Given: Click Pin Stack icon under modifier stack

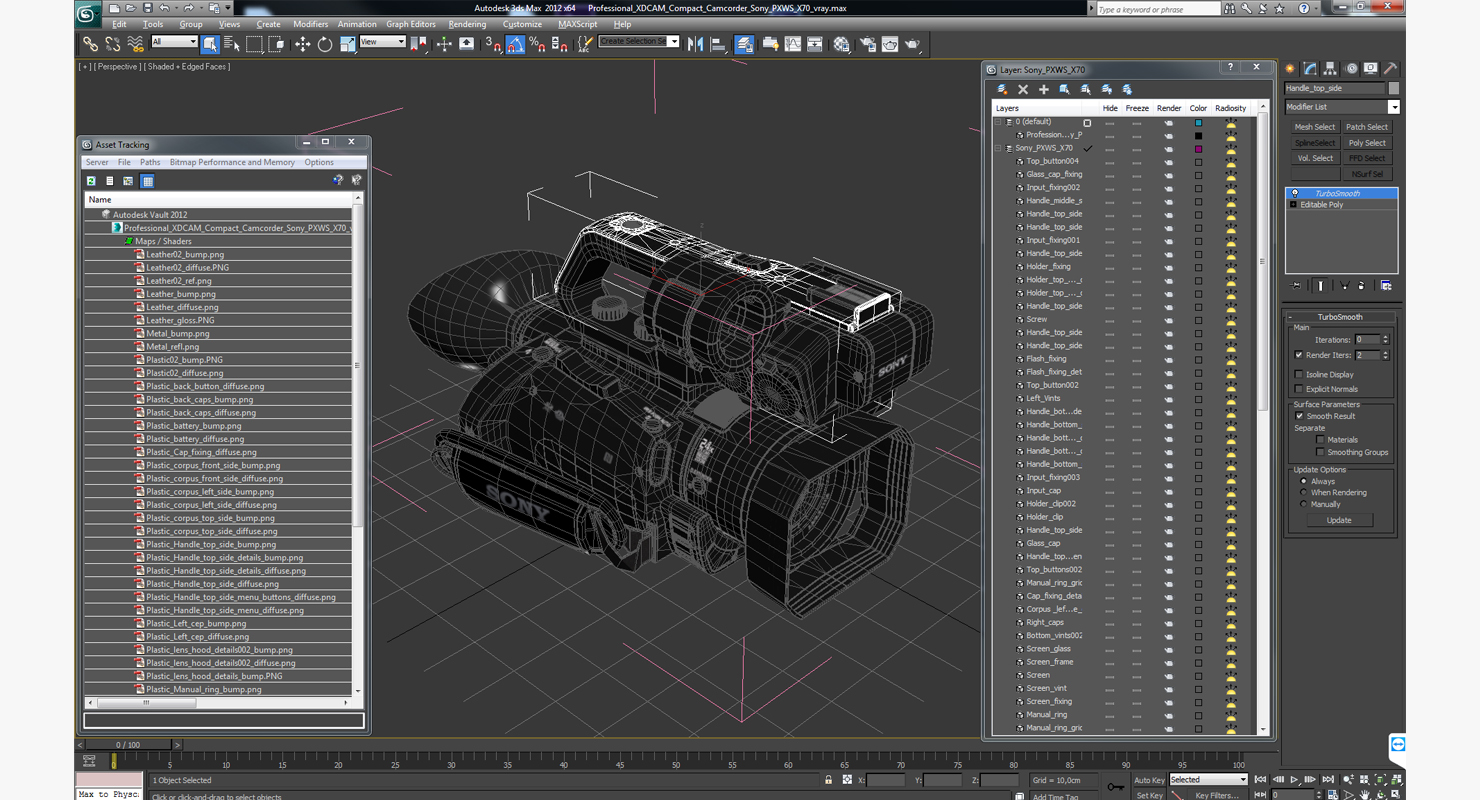Looking at the screenshot, I should point(1297,286).
